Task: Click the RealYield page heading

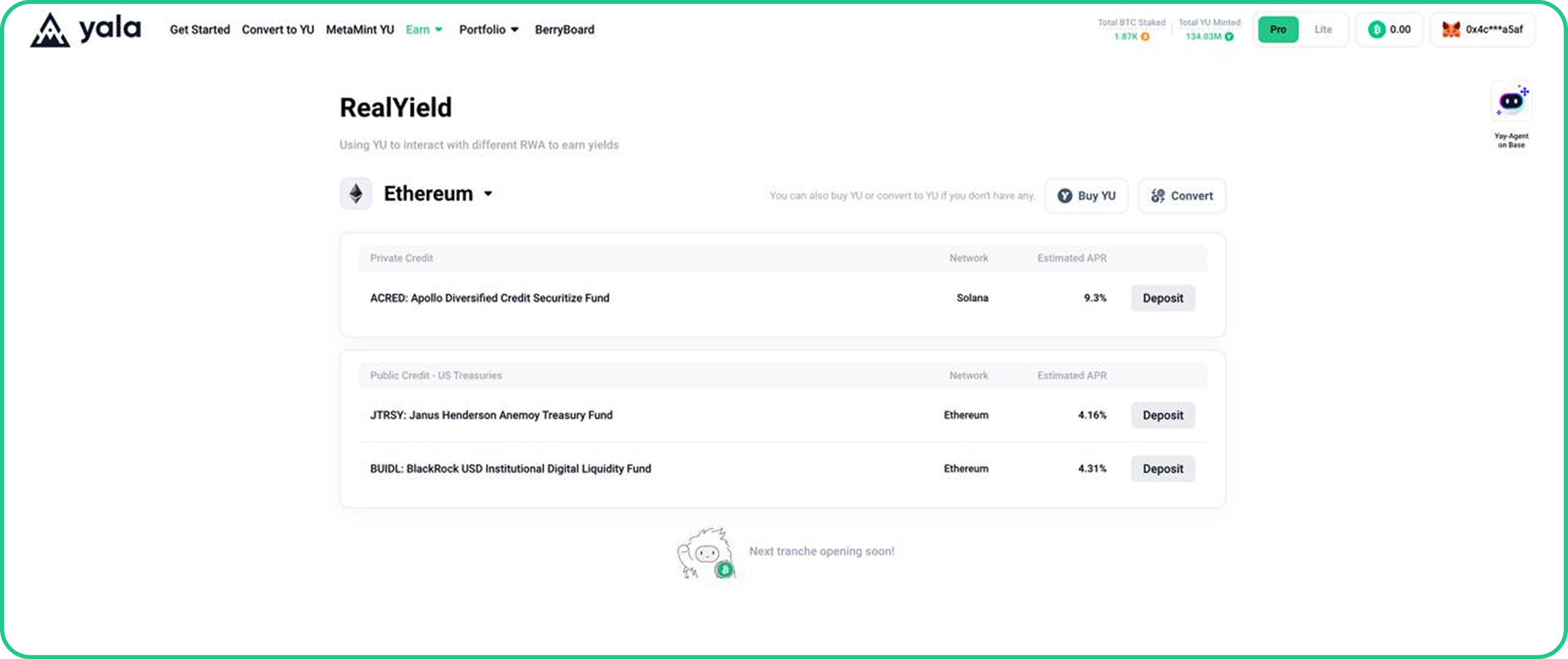Action: [396, 107]
